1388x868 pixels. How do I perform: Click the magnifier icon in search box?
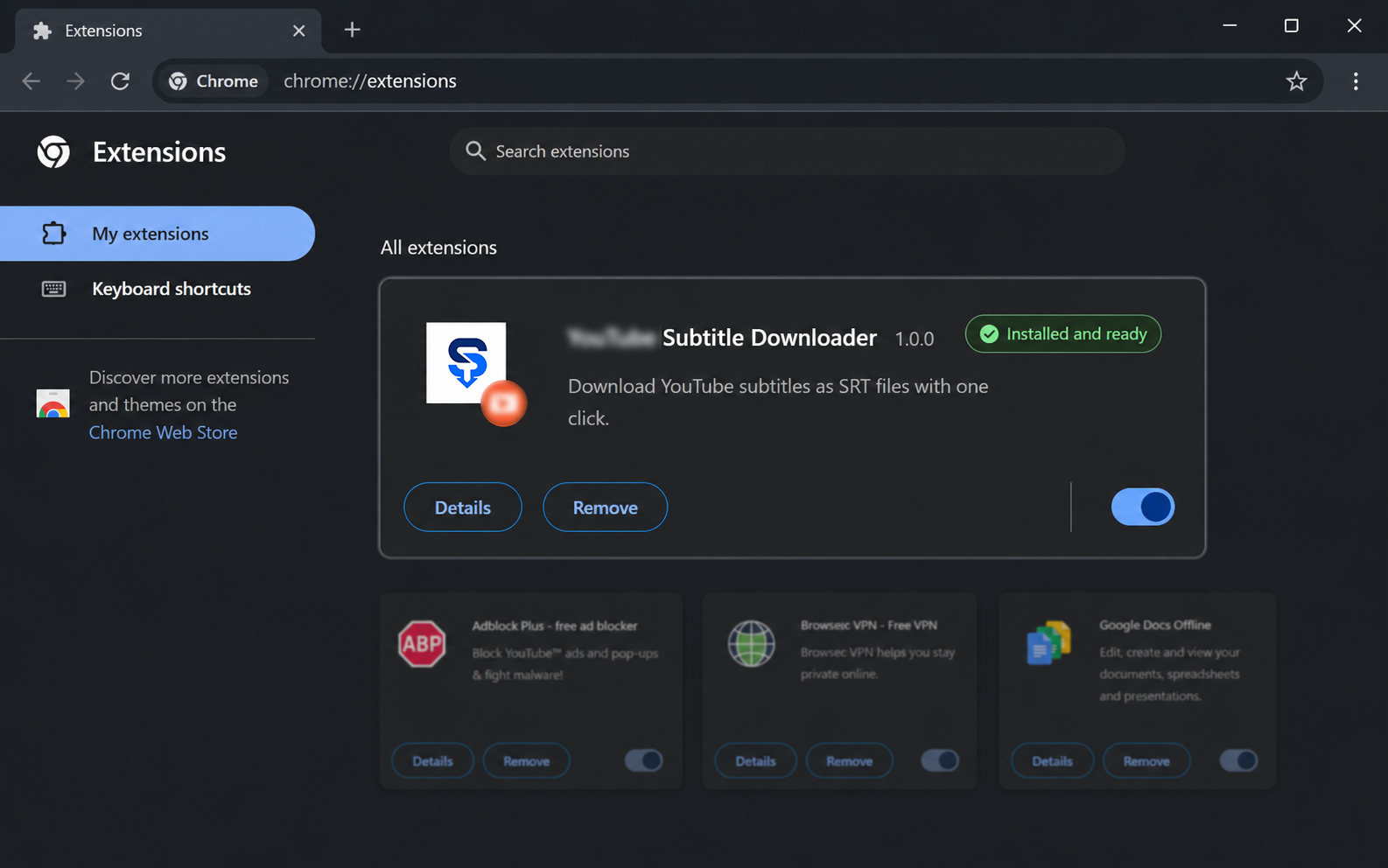coord(475,151)
